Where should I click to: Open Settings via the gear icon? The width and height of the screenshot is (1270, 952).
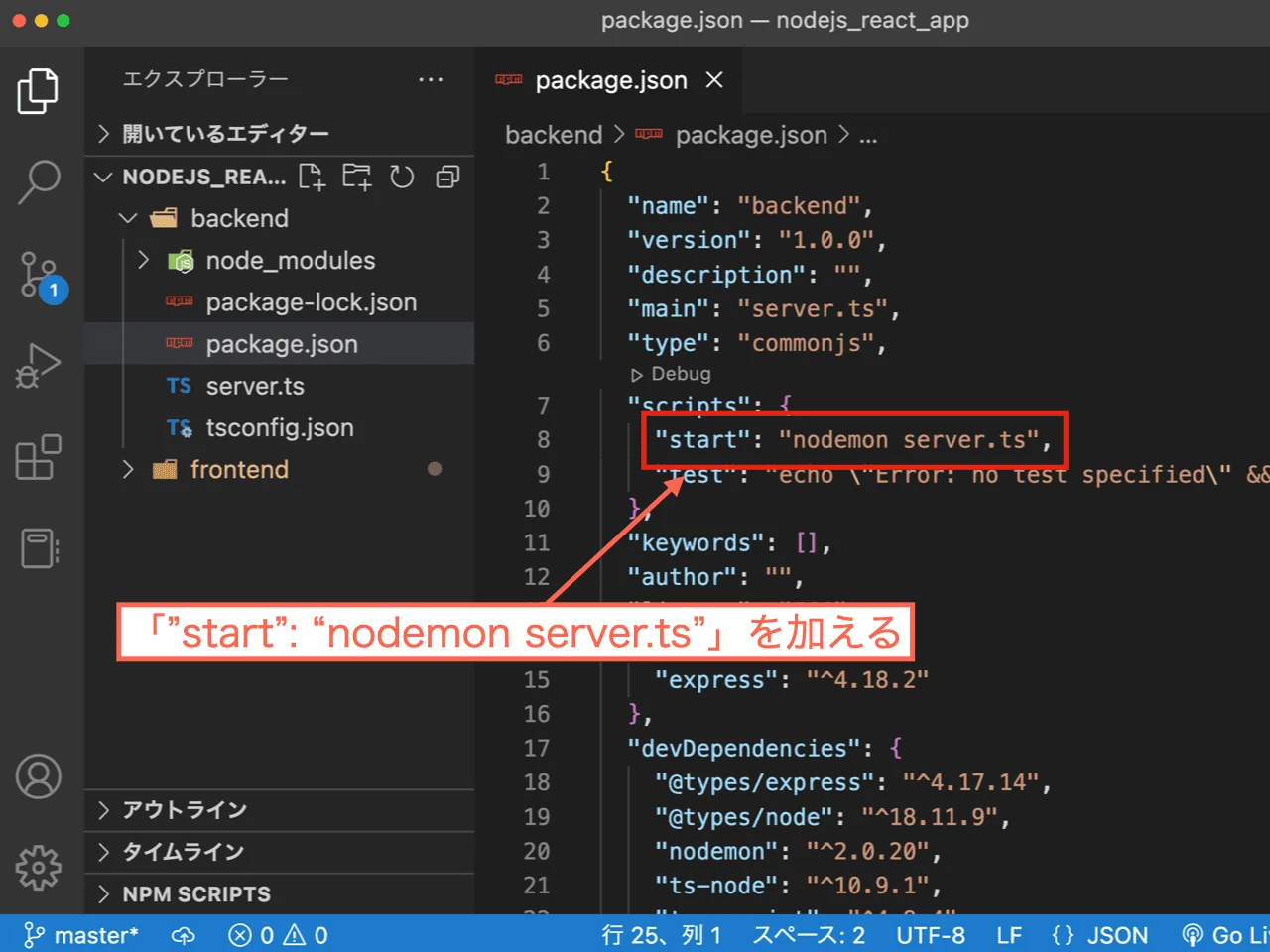39,867
